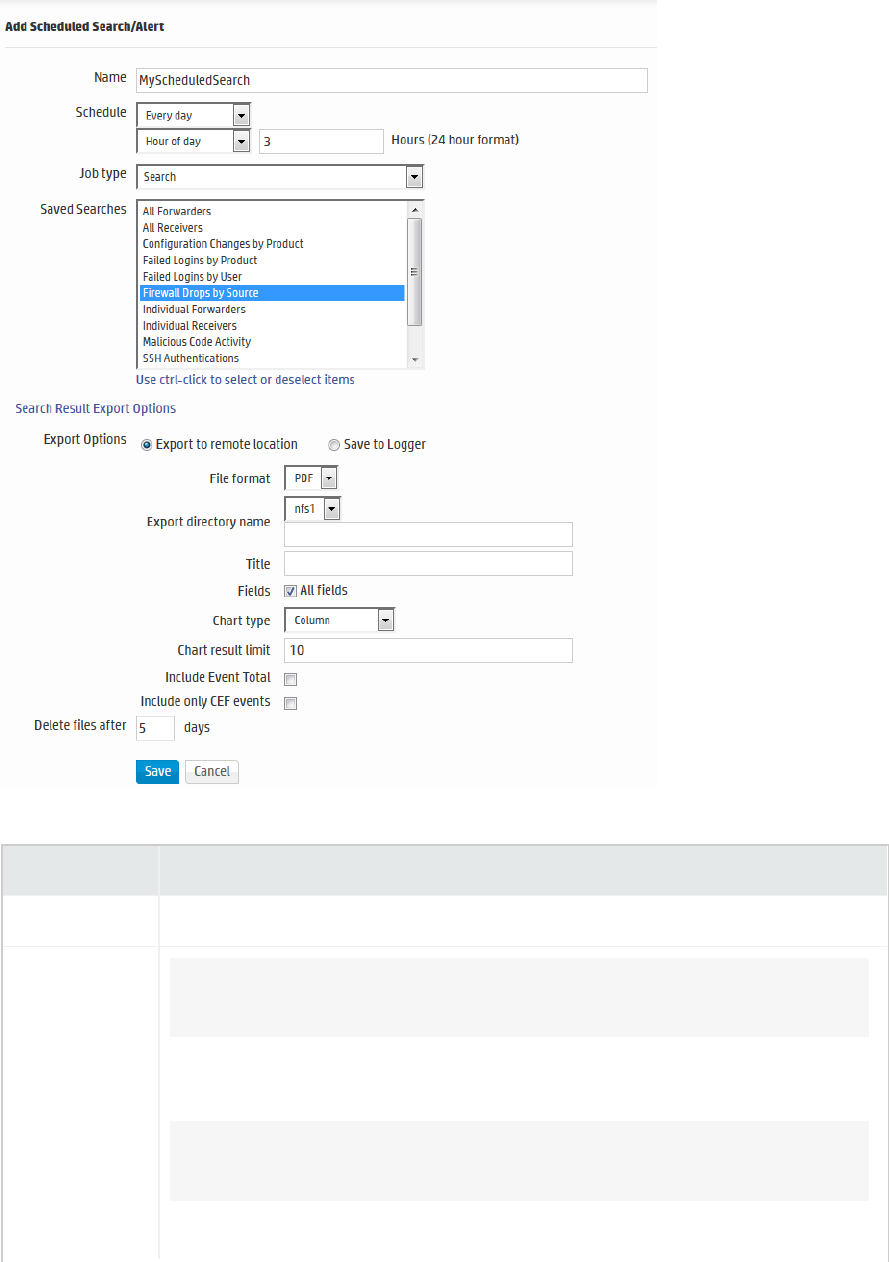Click the Saved Searches scrollbar thumb
Image resolution: width=889 pixels, height=1262 pixels.
415,271
